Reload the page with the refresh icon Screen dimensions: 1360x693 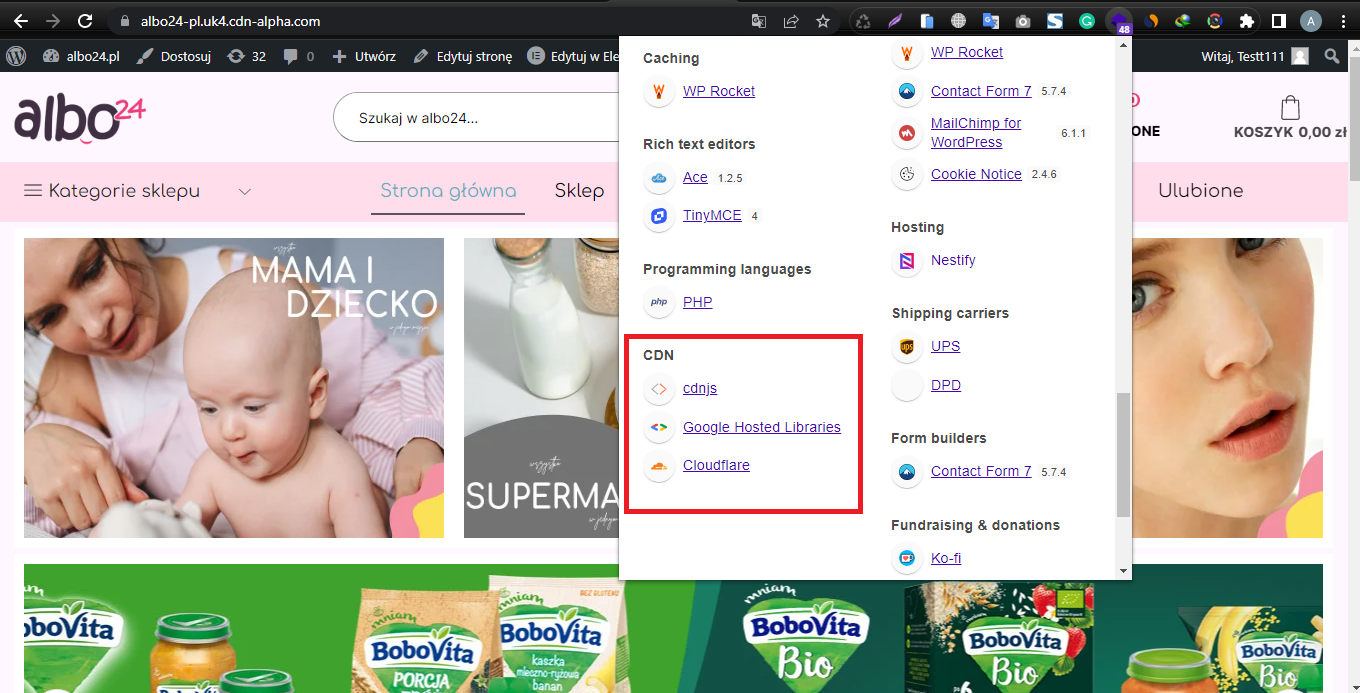click(85, 20)
